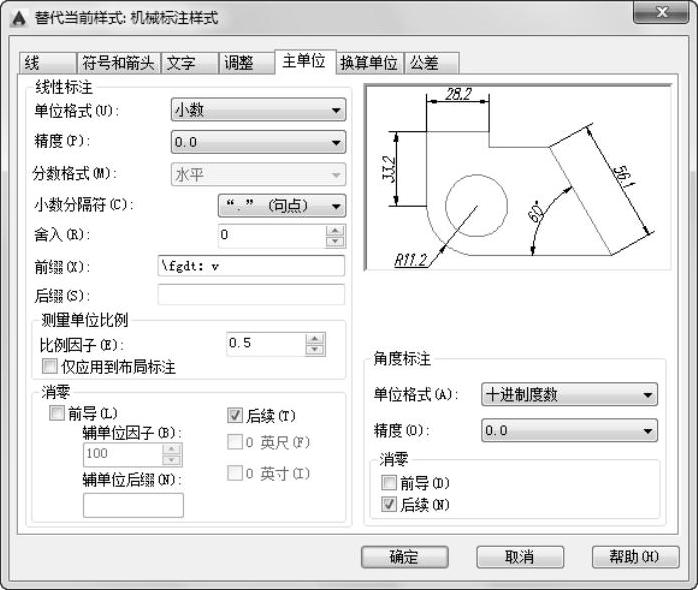
Task: Open the 单位格式(U) dropdown showing 小数
Action: click(258, 110)
